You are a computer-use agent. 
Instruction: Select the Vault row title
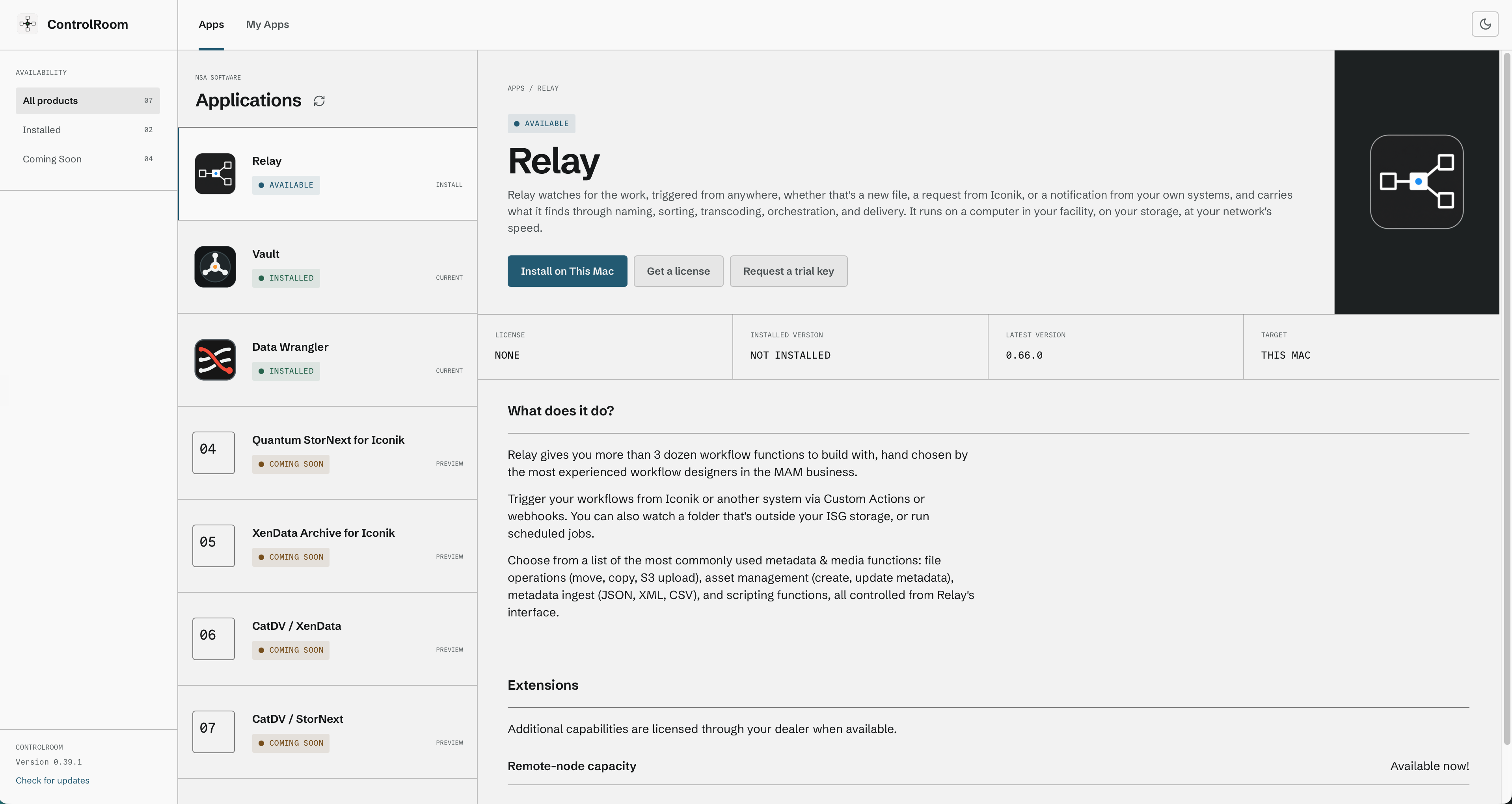coord(266,254)
